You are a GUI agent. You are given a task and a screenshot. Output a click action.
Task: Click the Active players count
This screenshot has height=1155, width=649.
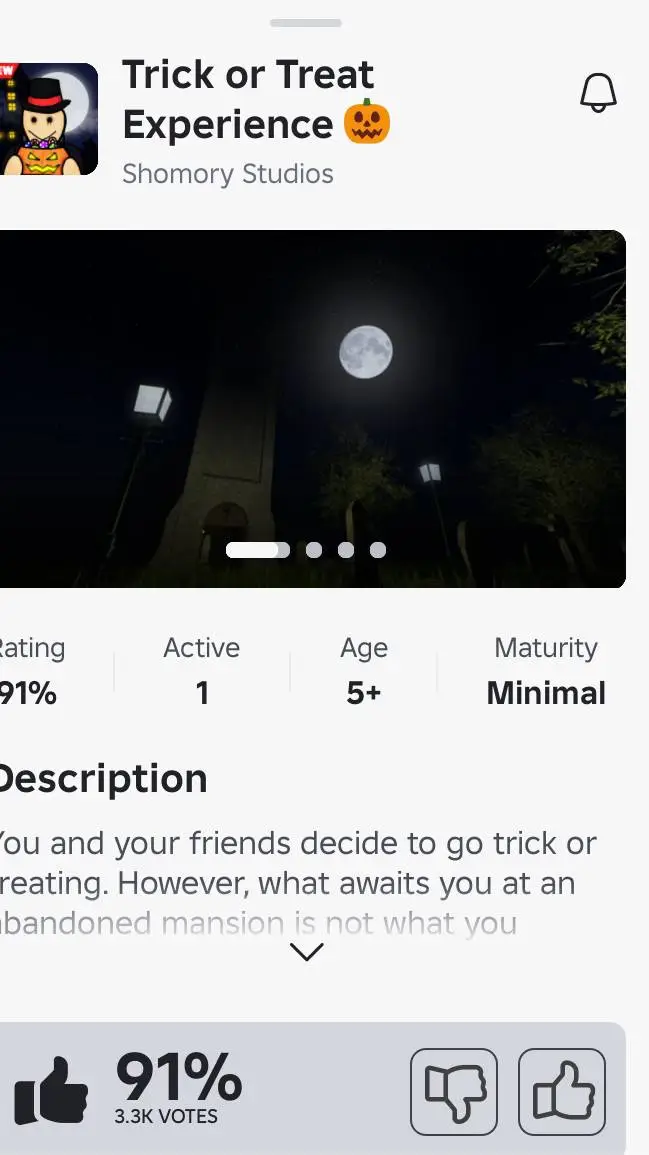pos(201,670)
